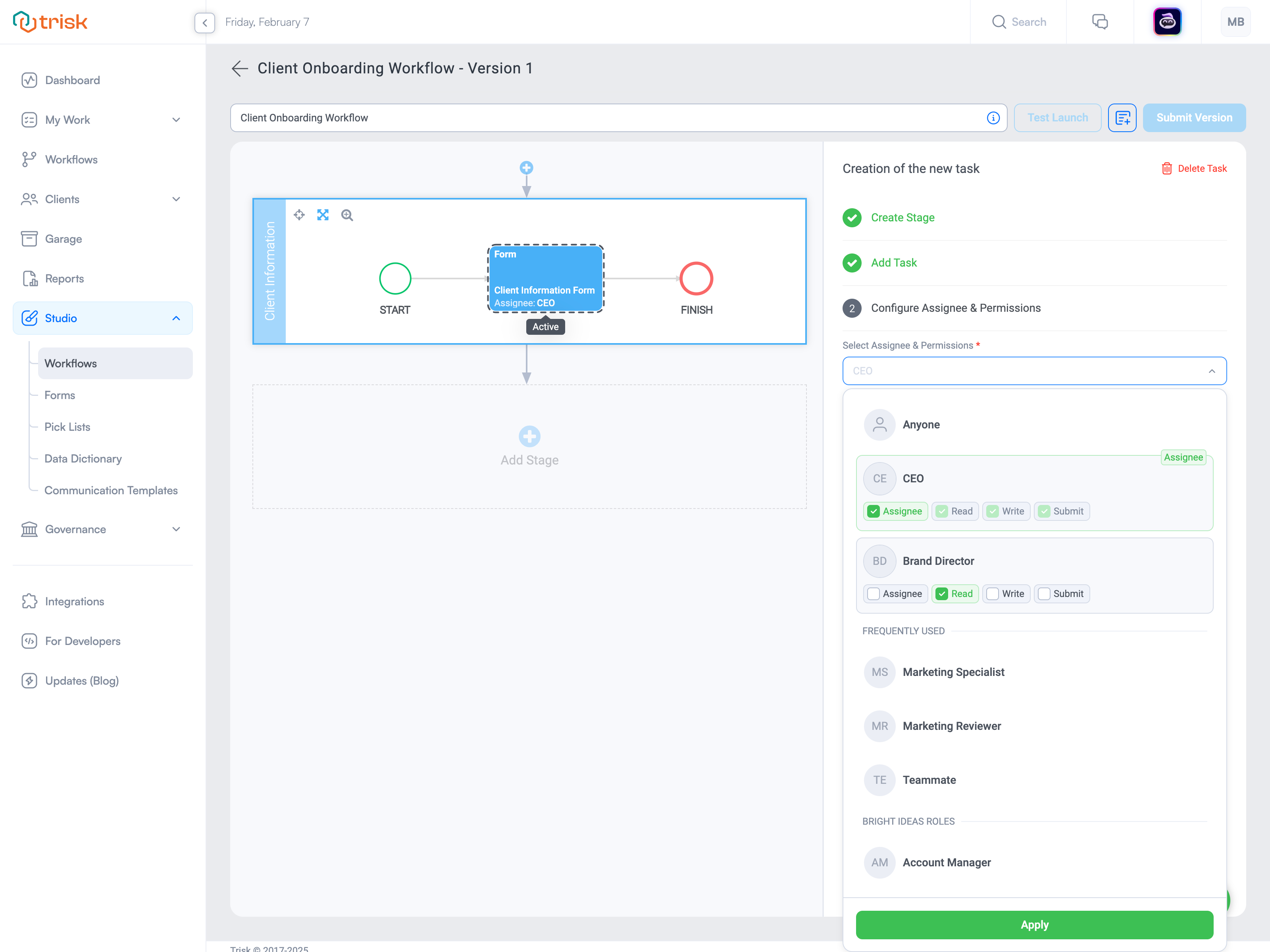
Task: Select the Client Information Form task node
Action: [x=545, y=278]
